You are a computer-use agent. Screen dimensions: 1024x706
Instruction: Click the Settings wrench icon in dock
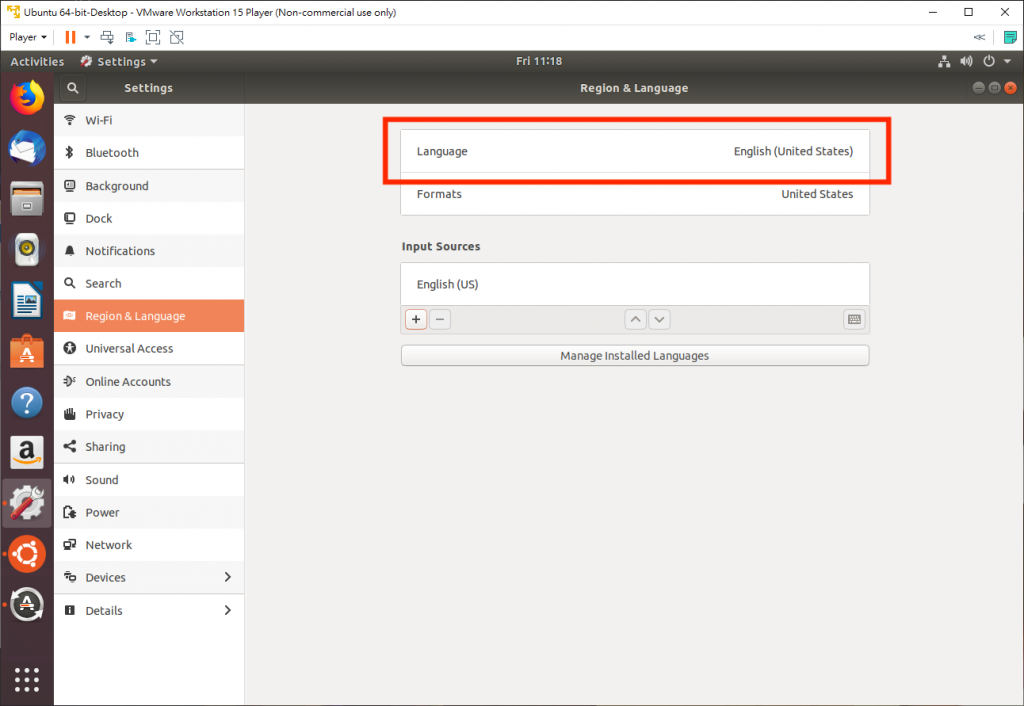[27, 504]
